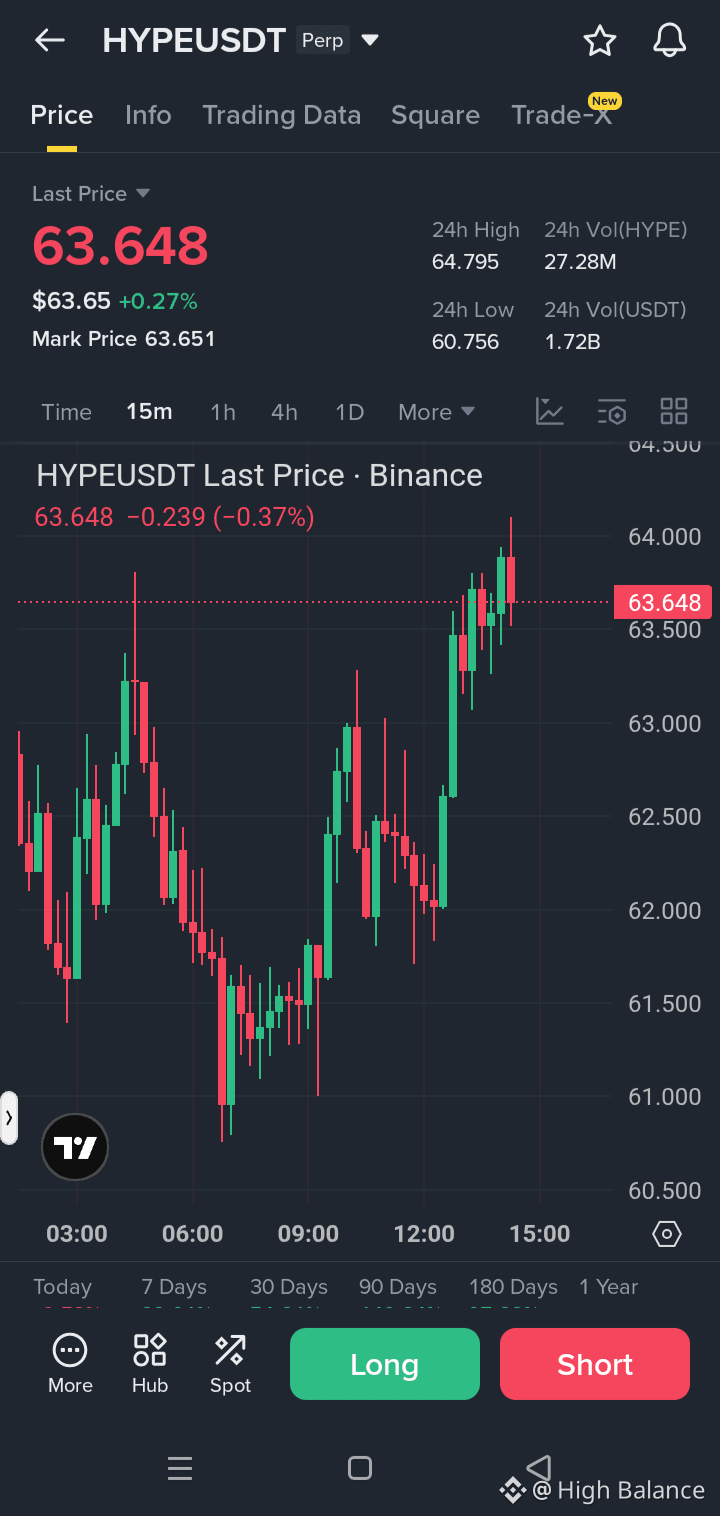This screenshot has height=1516, width=720.
Task: Open the Trading Data tab
Action: pyautogui.click(x=281, y=115)
